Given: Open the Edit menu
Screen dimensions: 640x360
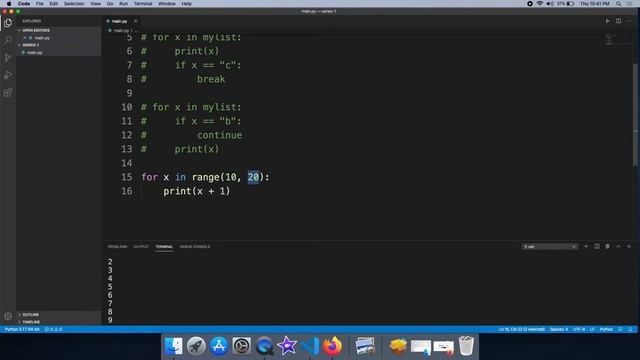Looking at the screenshot, I should tap(53, 4).
